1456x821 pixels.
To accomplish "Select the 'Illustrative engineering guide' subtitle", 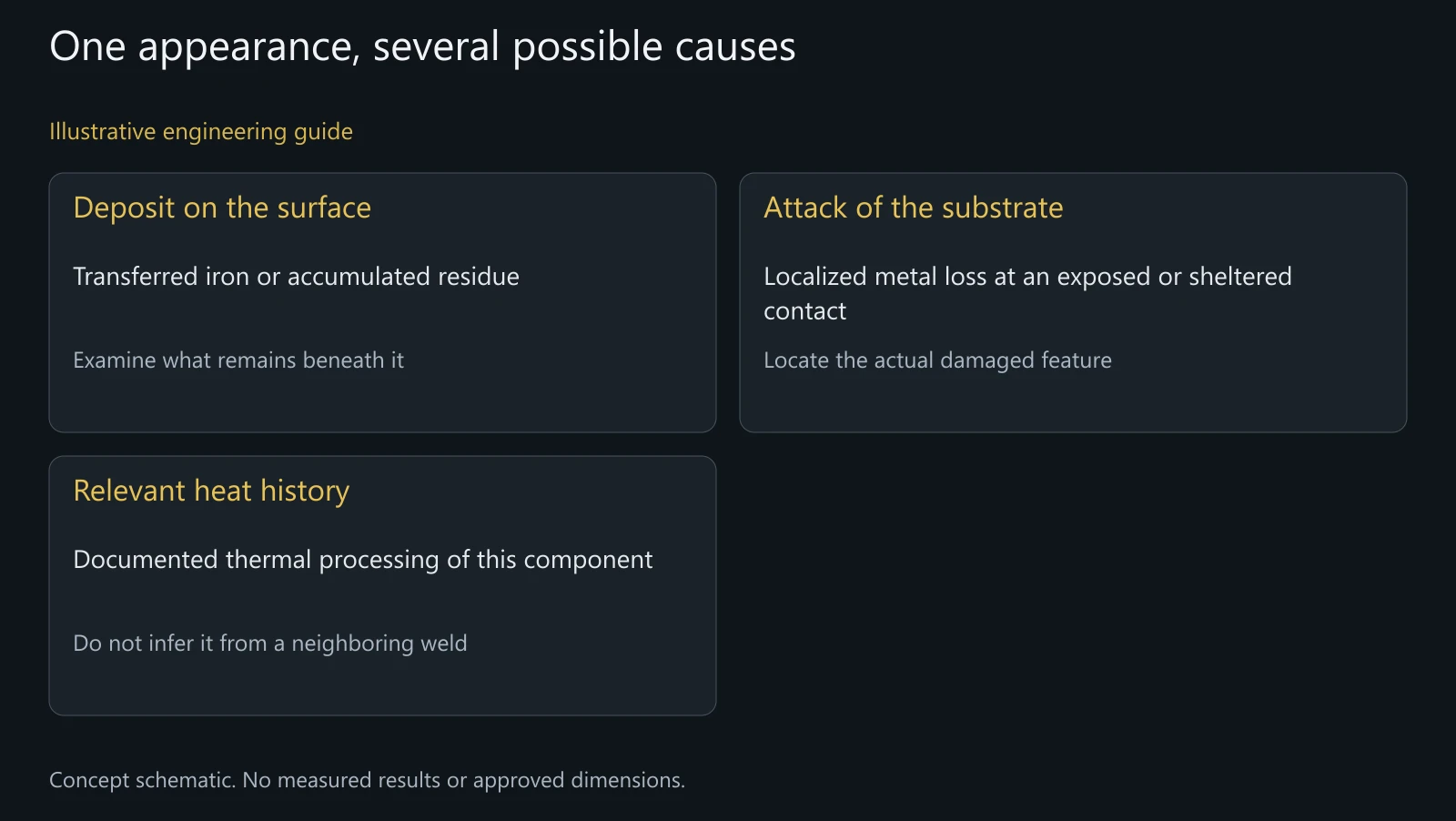I will (201, 132).
